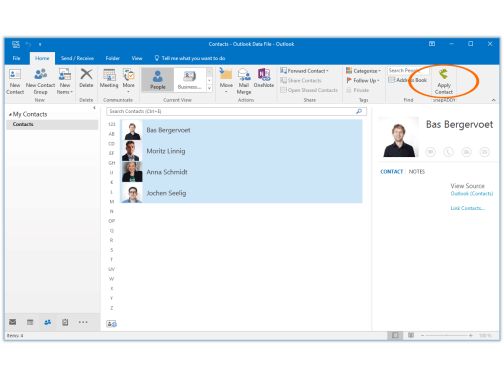The height and width of the screenshot is (378, 504).
Task: Go to People in navigation bar
Action: click(48, 322)
